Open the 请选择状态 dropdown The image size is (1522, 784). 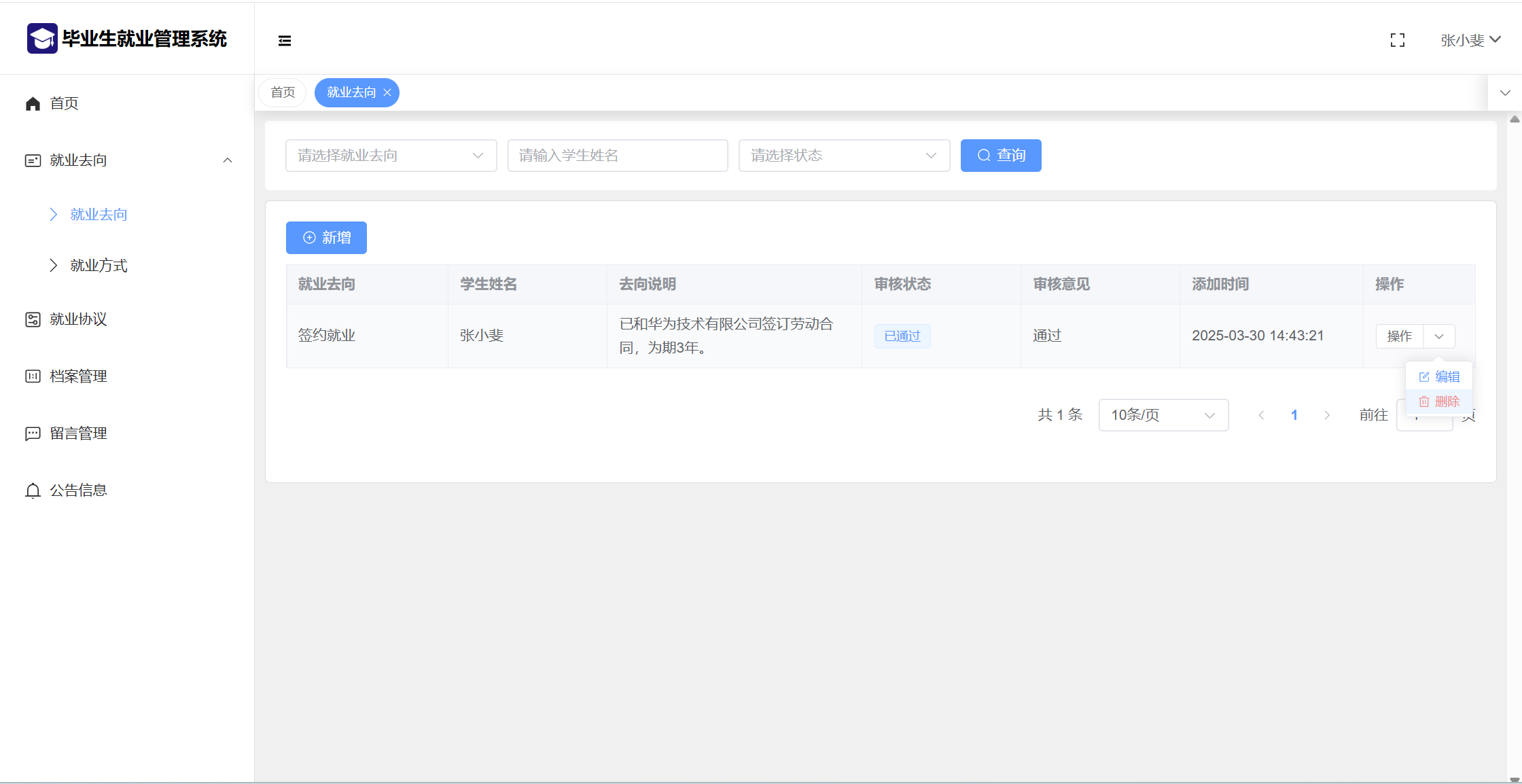843,156
